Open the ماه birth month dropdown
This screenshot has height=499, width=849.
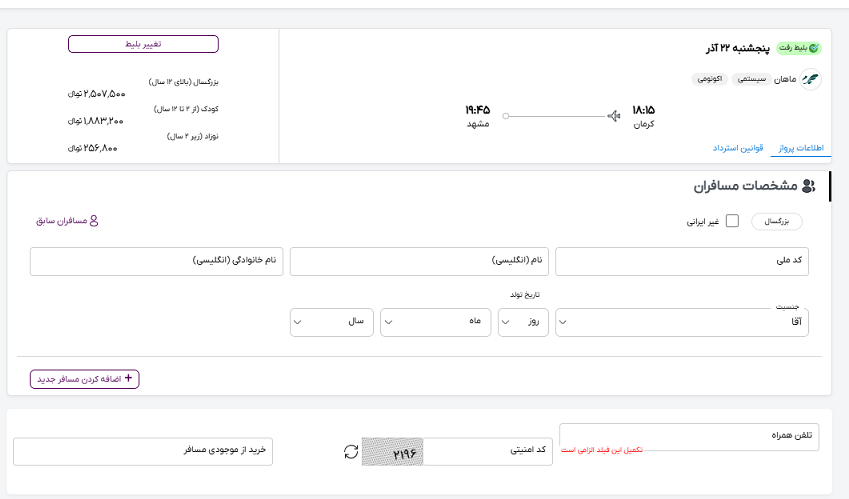coord(435,322)
